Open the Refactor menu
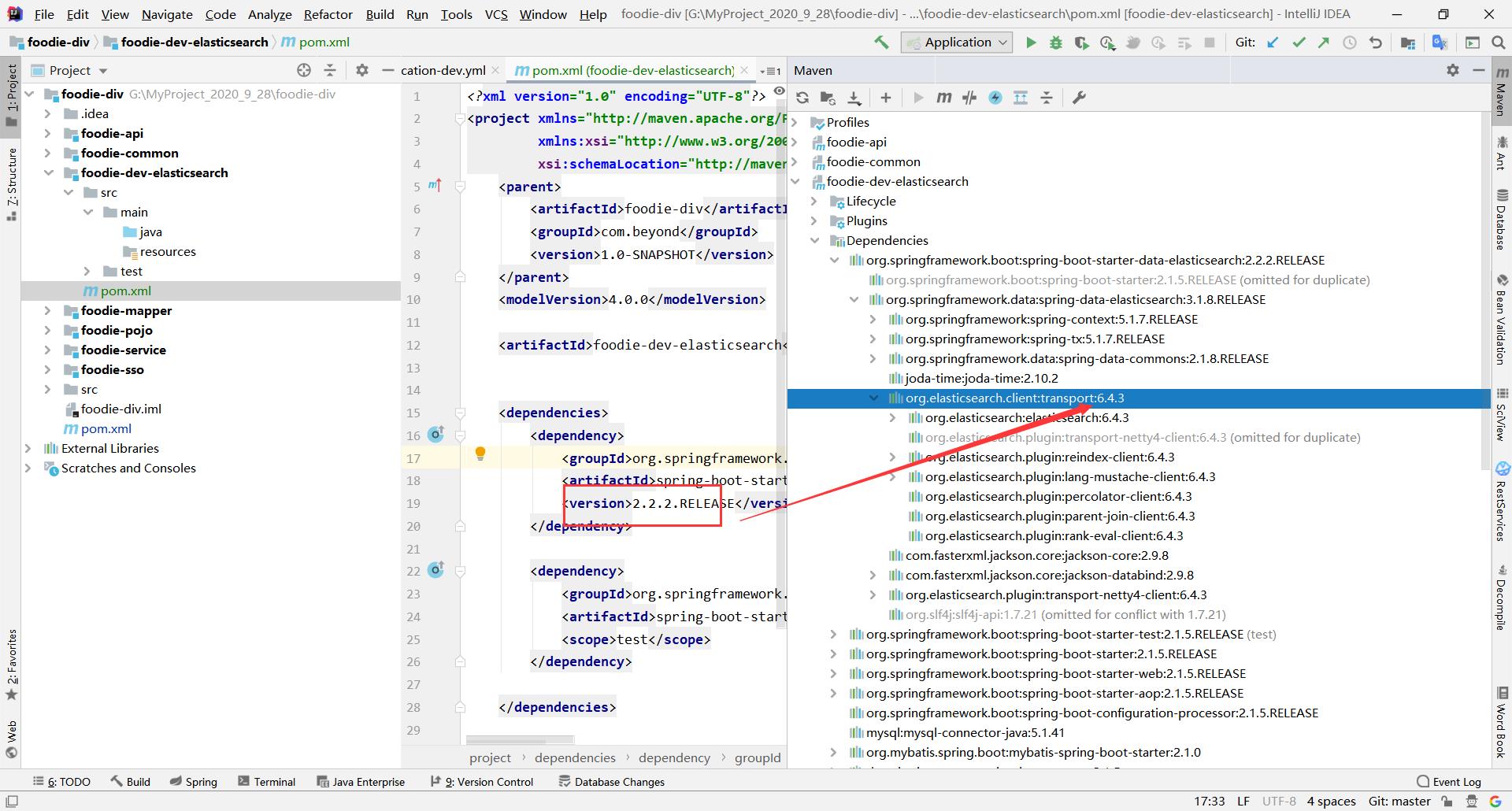The width and height of the screenshot is (1512, 811). [x=328, y=14]
